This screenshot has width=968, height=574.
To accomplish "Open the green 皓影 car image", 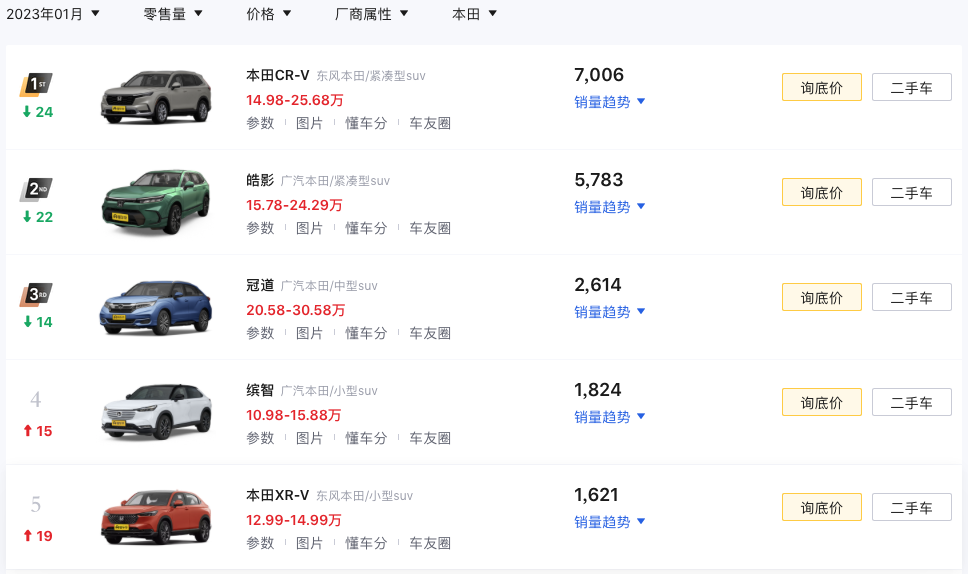I will click(x=156, y=202).
